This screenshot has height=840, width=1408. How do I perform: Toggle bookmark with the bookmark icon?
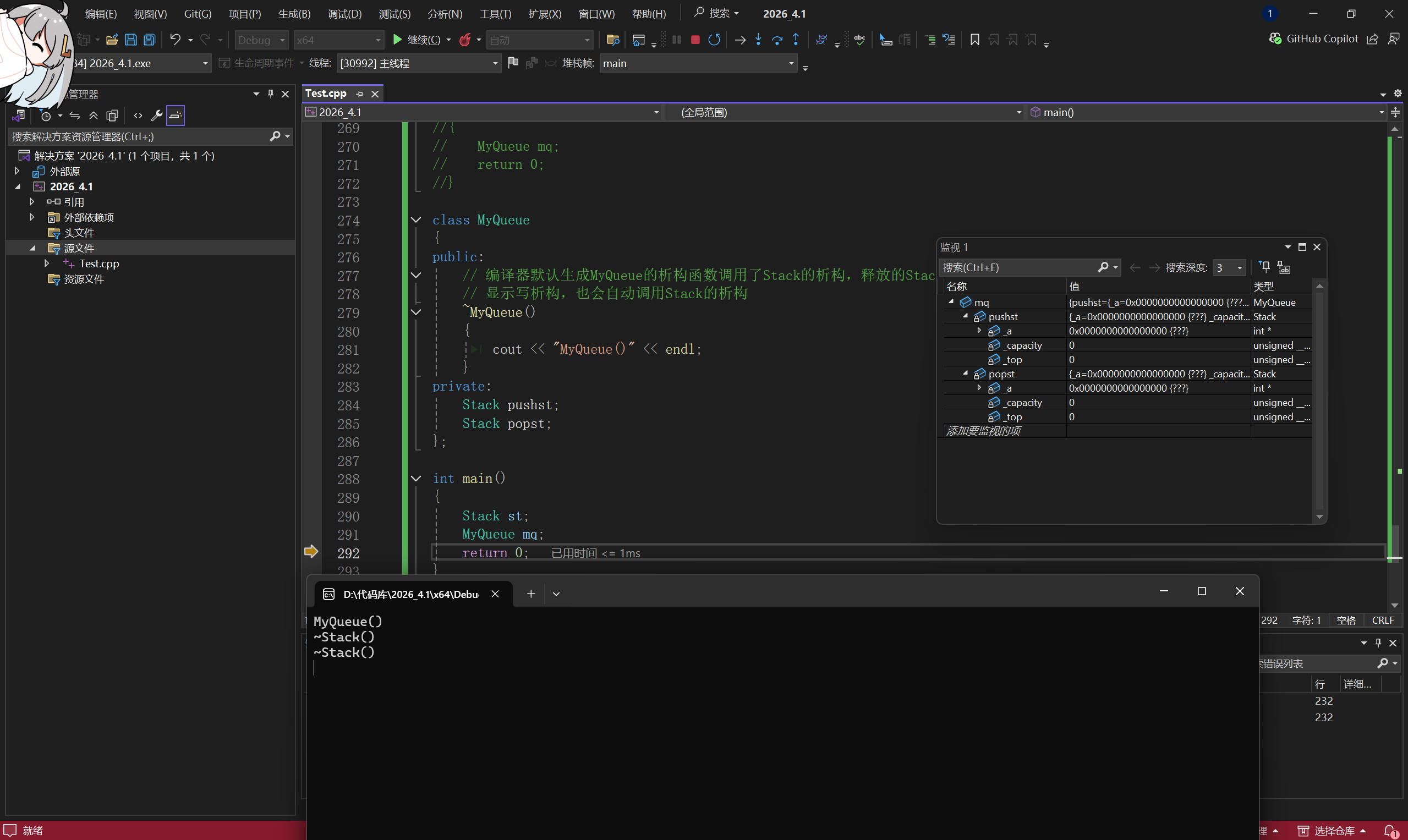point(974,40)
